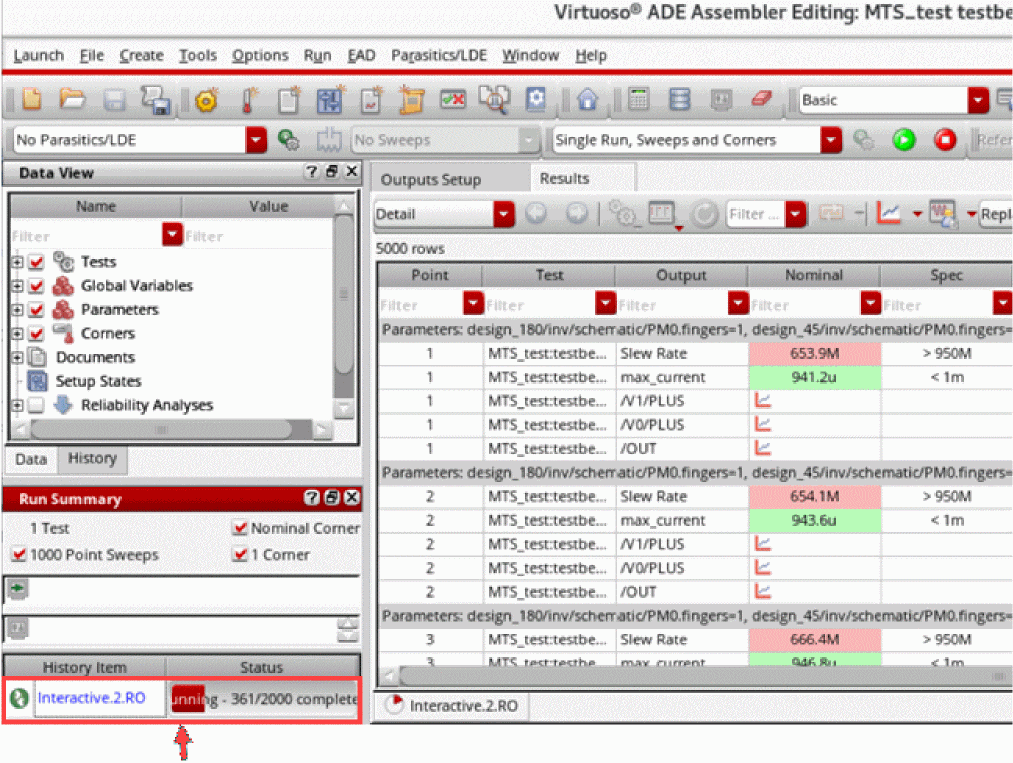
Task: Click the plot graph icon in Results toolbar
Action: point(888,213)
